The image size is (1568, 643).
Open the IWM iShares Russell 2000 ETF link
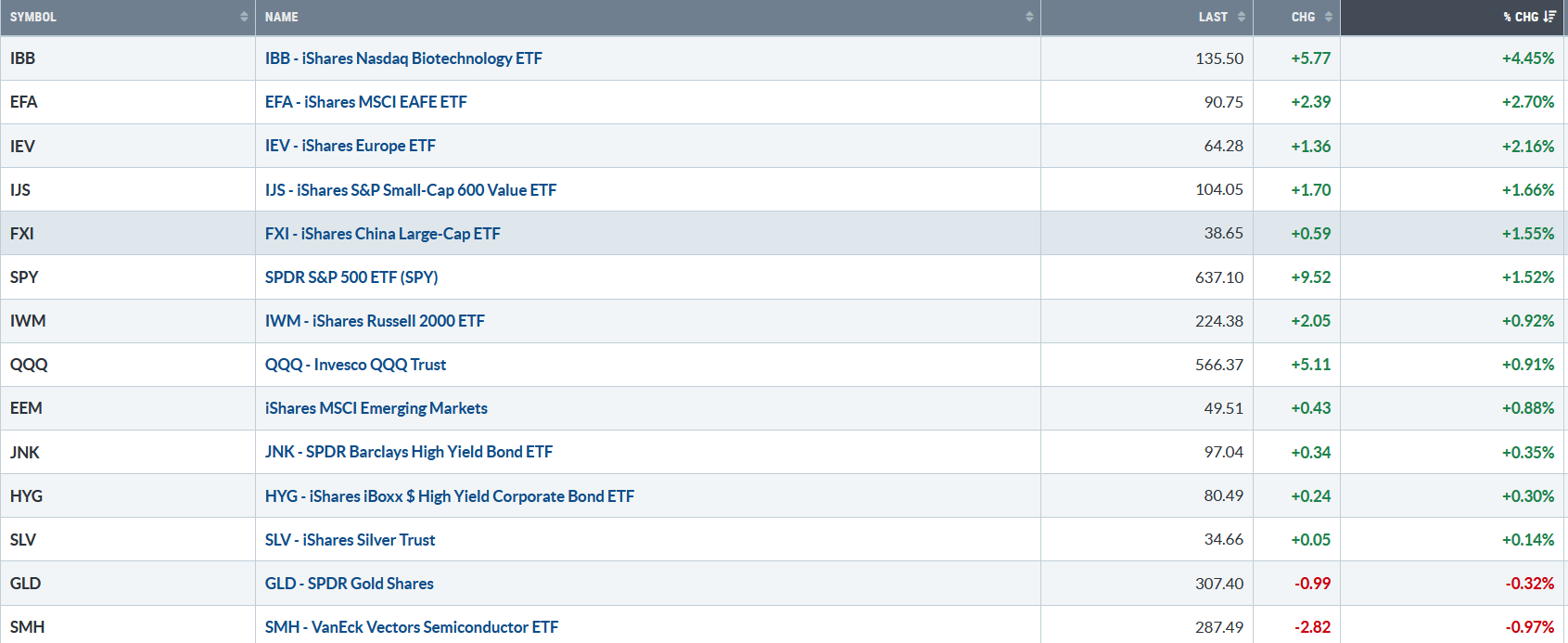click(x=375, y=321)
